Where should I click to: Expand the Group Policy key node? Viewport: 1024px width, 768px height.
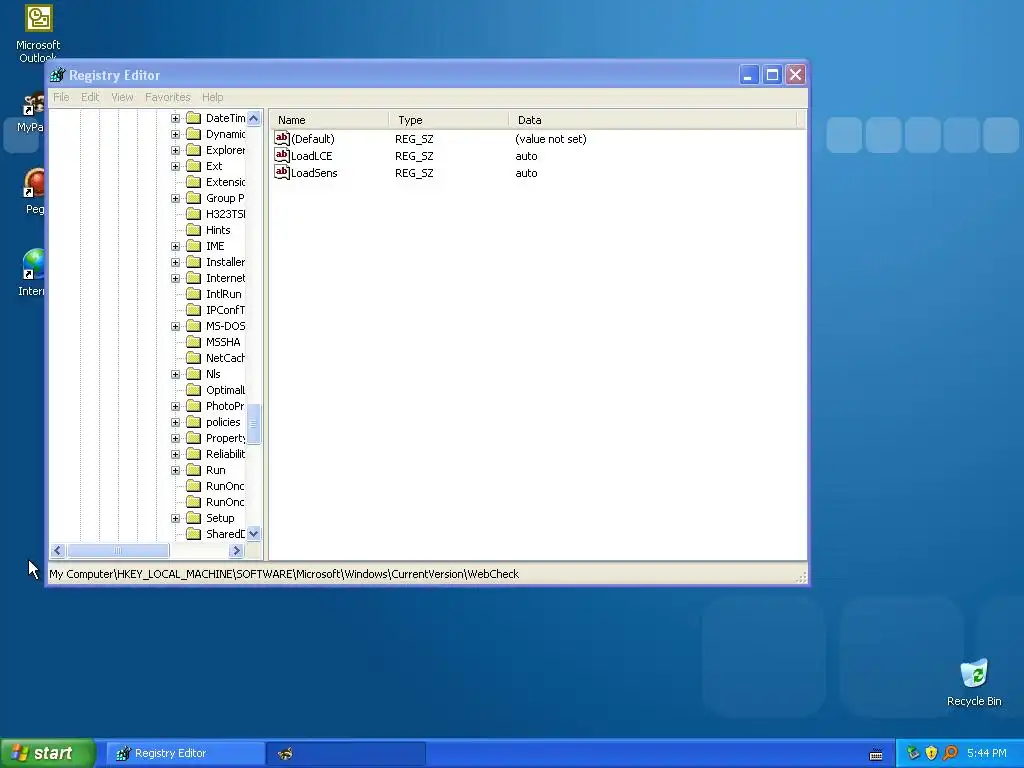point(175,199)
